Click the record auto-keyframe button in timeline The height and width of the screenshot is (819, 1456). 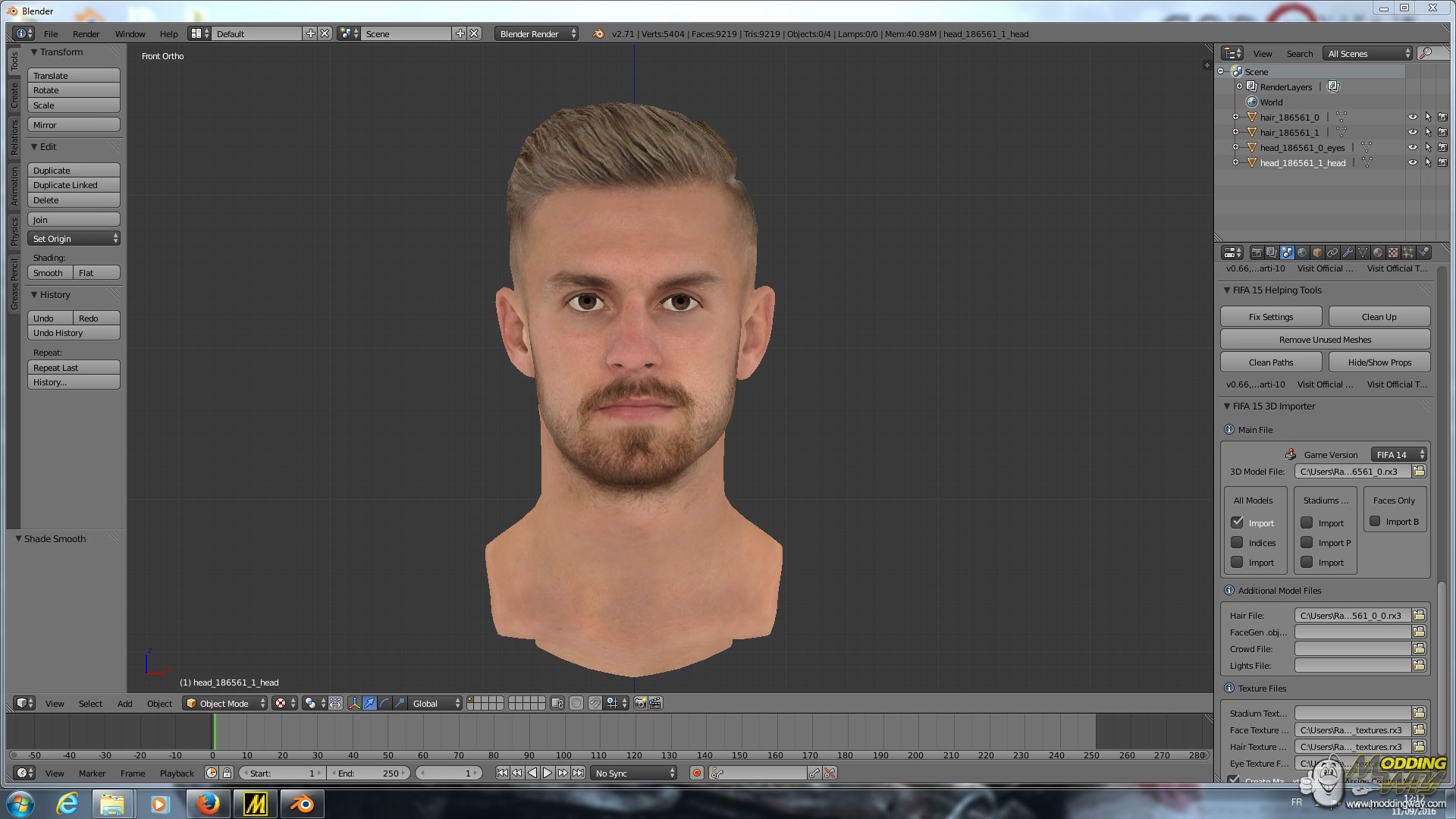click(696, 773)
